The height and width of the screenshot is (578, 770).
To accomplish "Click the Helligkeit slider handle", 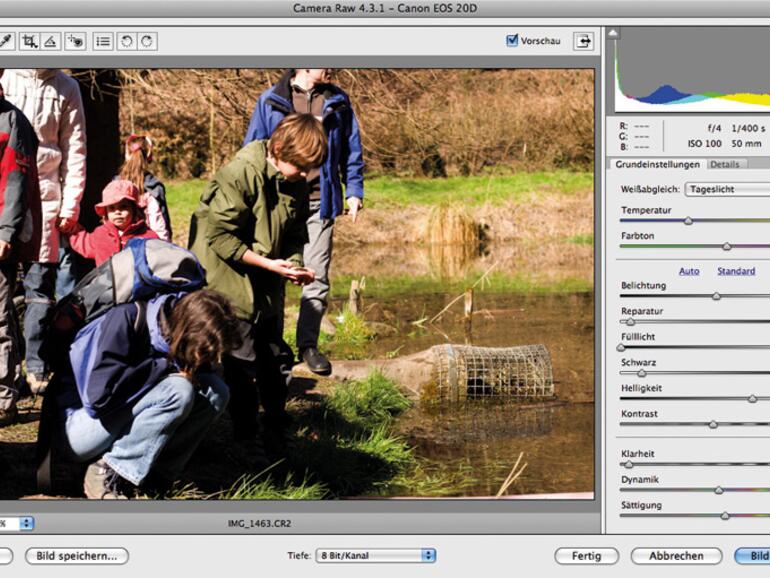I will click(x=752, y=399).
